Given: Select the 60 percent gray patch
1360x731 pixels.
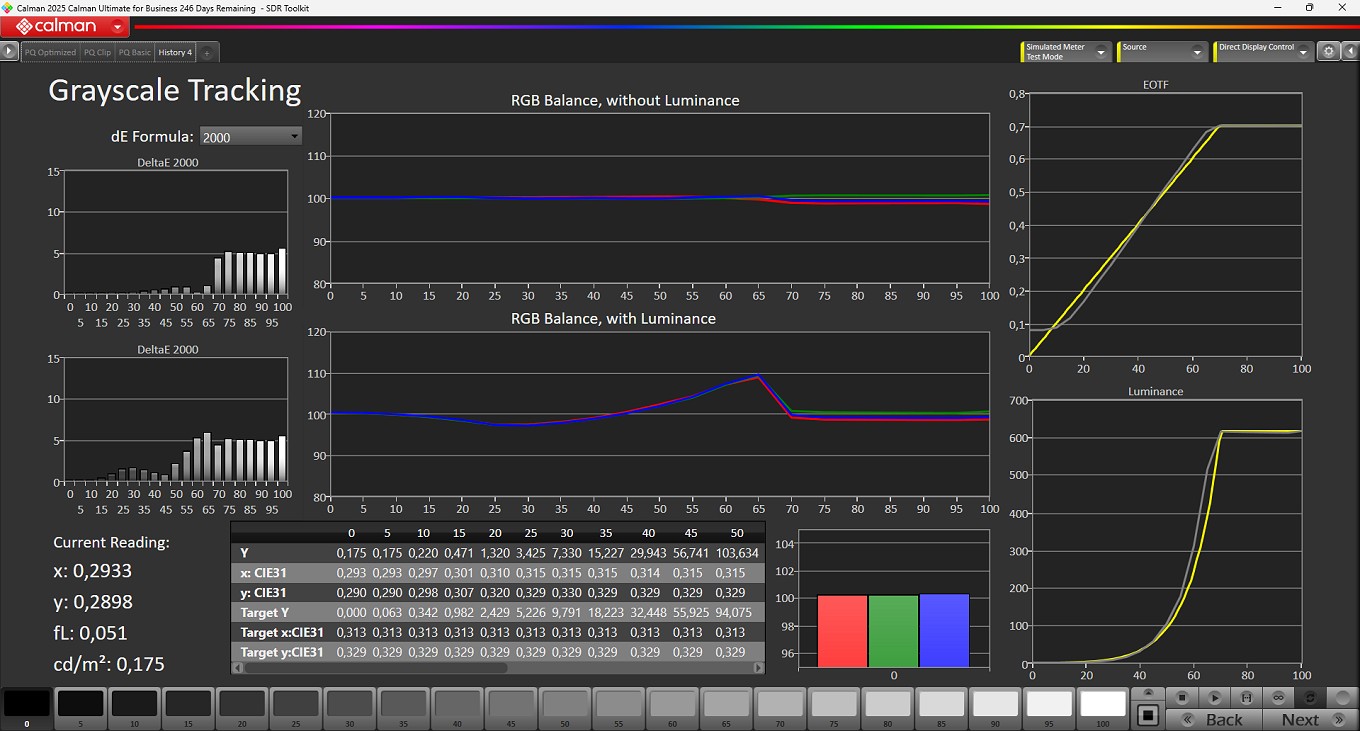Looking at the screenshot, I should pyautogui.click(x=673, y=706).
